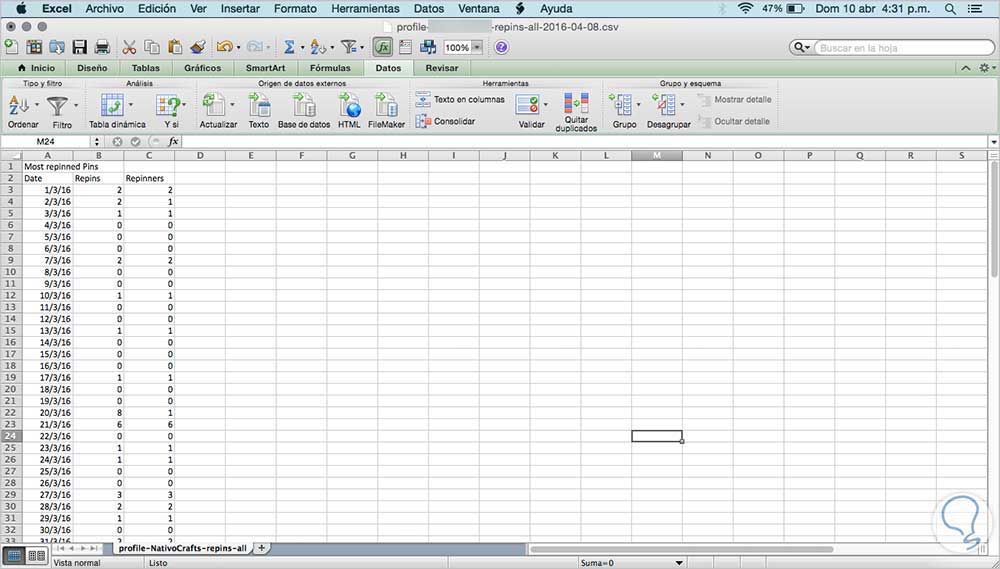
Task: Click Validar data validation icon
Action: 527,105
